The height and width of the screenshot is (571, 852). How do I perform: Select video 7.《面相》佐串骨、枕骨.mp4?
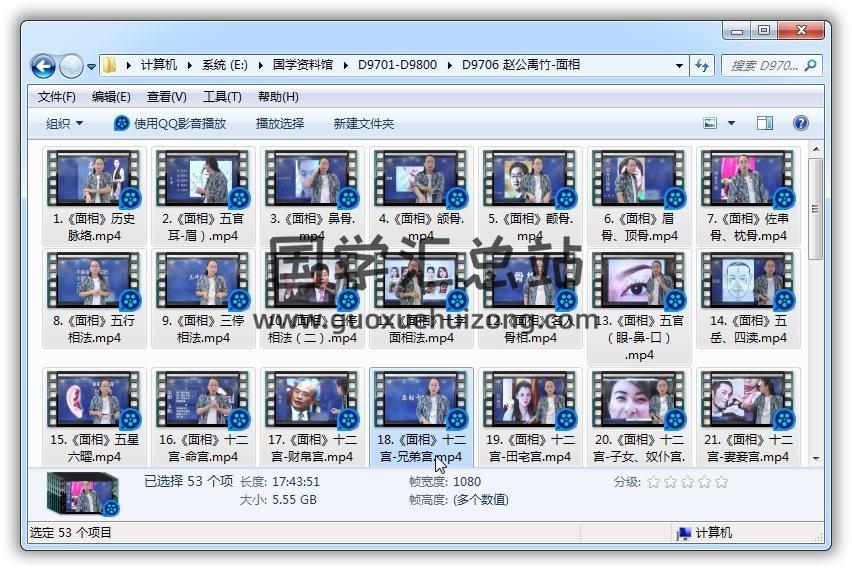(x=748, y=197)
